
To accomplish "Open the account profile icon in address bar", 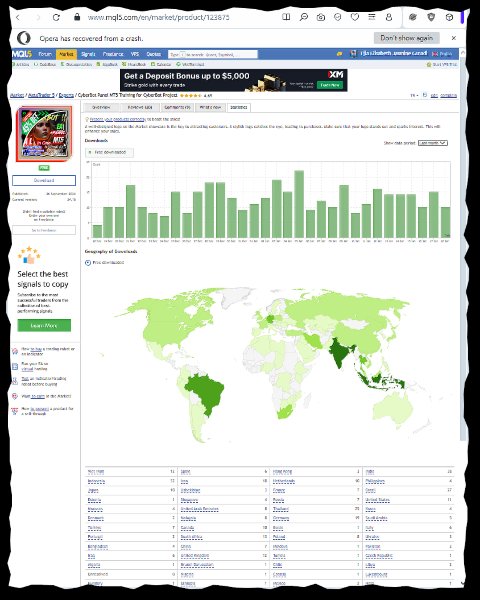I will [x=389, y=17].
